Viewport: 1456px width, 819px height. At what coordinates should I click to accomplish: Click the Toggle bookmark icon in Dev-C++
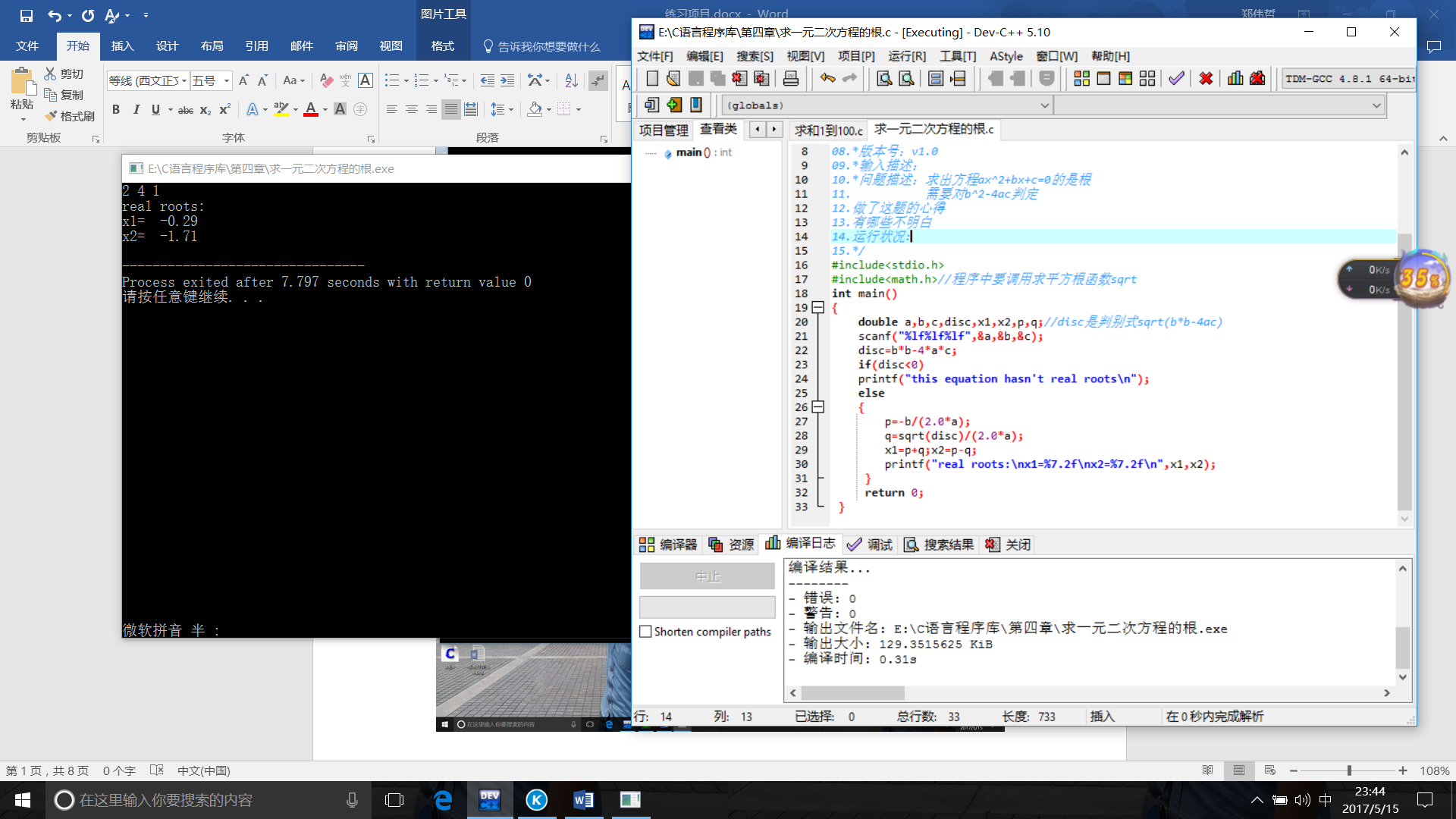click(696, 105)
